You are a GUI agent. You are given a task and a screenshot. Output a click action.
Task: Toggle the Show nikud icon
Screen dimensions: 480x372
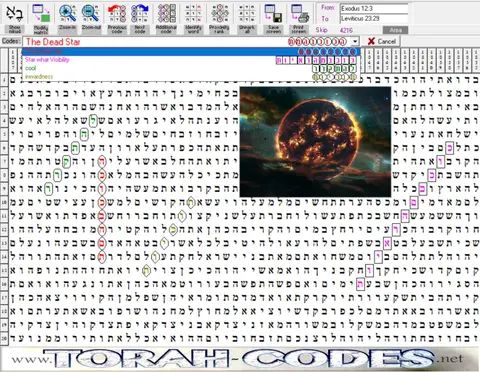pyautogui.click(x=15, y=13)
